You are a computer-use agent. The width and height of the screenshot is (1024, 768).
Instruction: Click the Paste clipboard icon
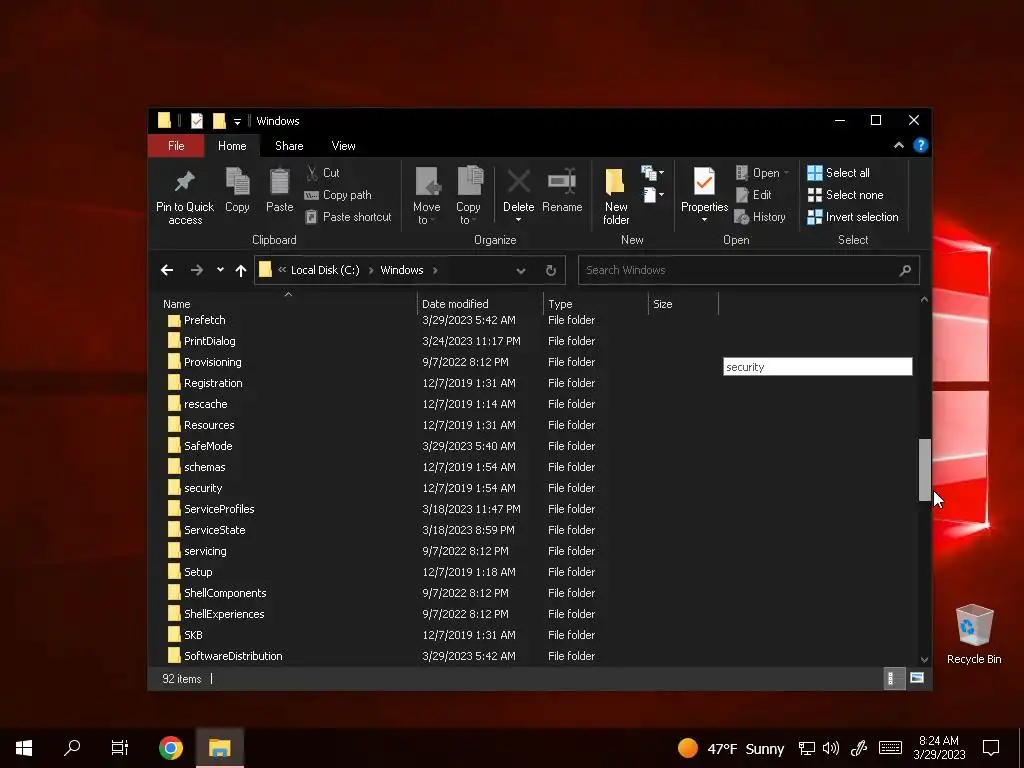[x=280, y=182]
